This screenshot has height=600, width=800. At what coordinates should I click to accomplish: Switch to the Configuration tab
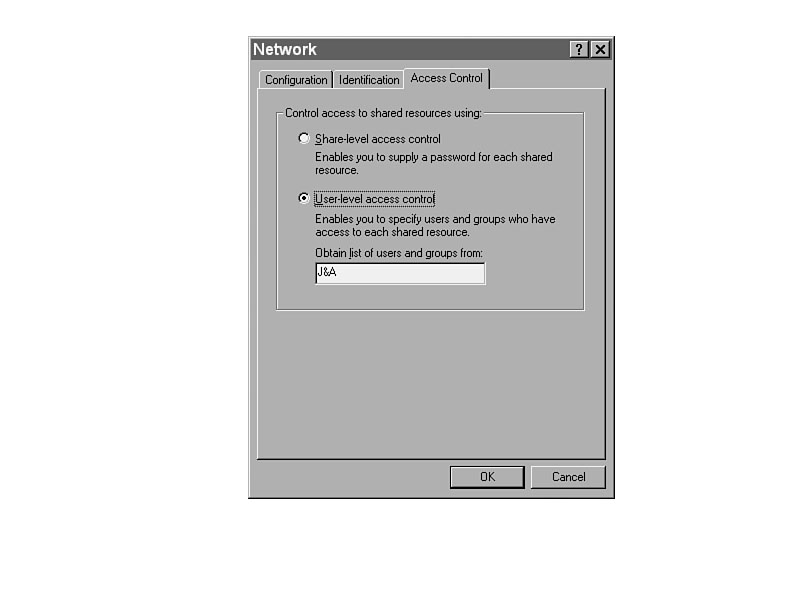pos(296,80)
